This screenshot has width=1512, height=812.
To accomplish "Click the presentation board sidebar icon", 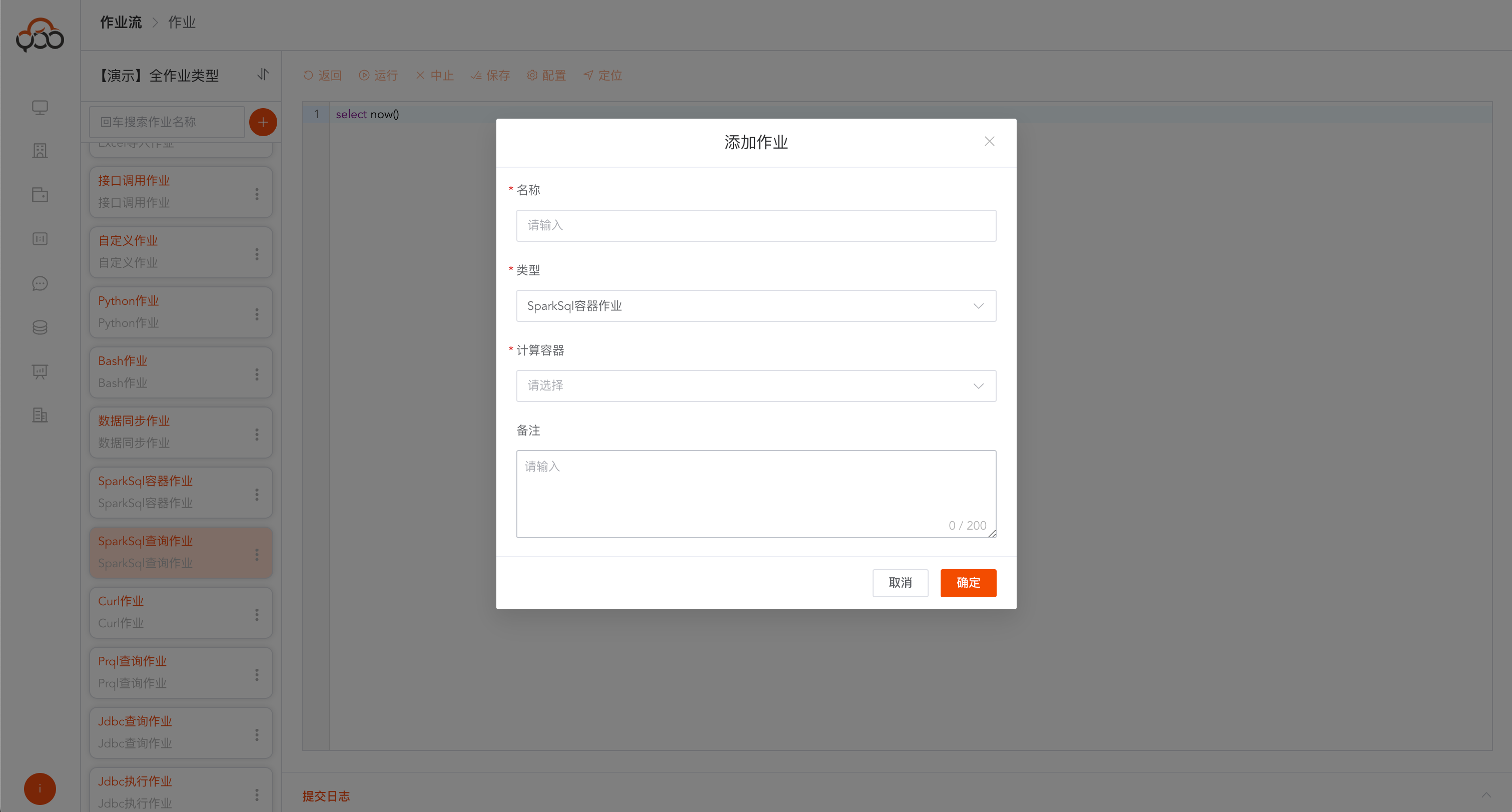I will coord(40,371).
